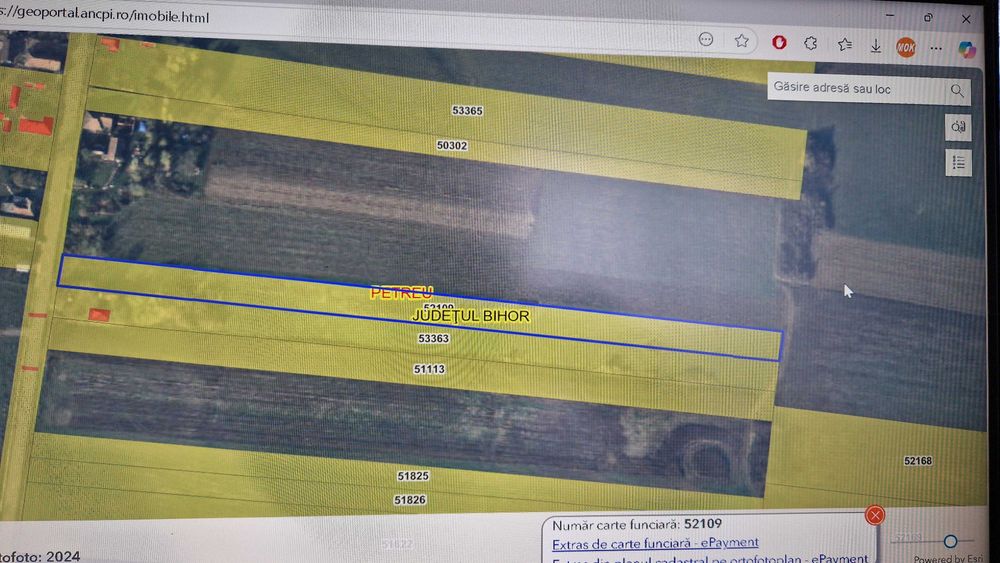Select parcel label 51113
1000x563 pixels.
tap(429, 369)
